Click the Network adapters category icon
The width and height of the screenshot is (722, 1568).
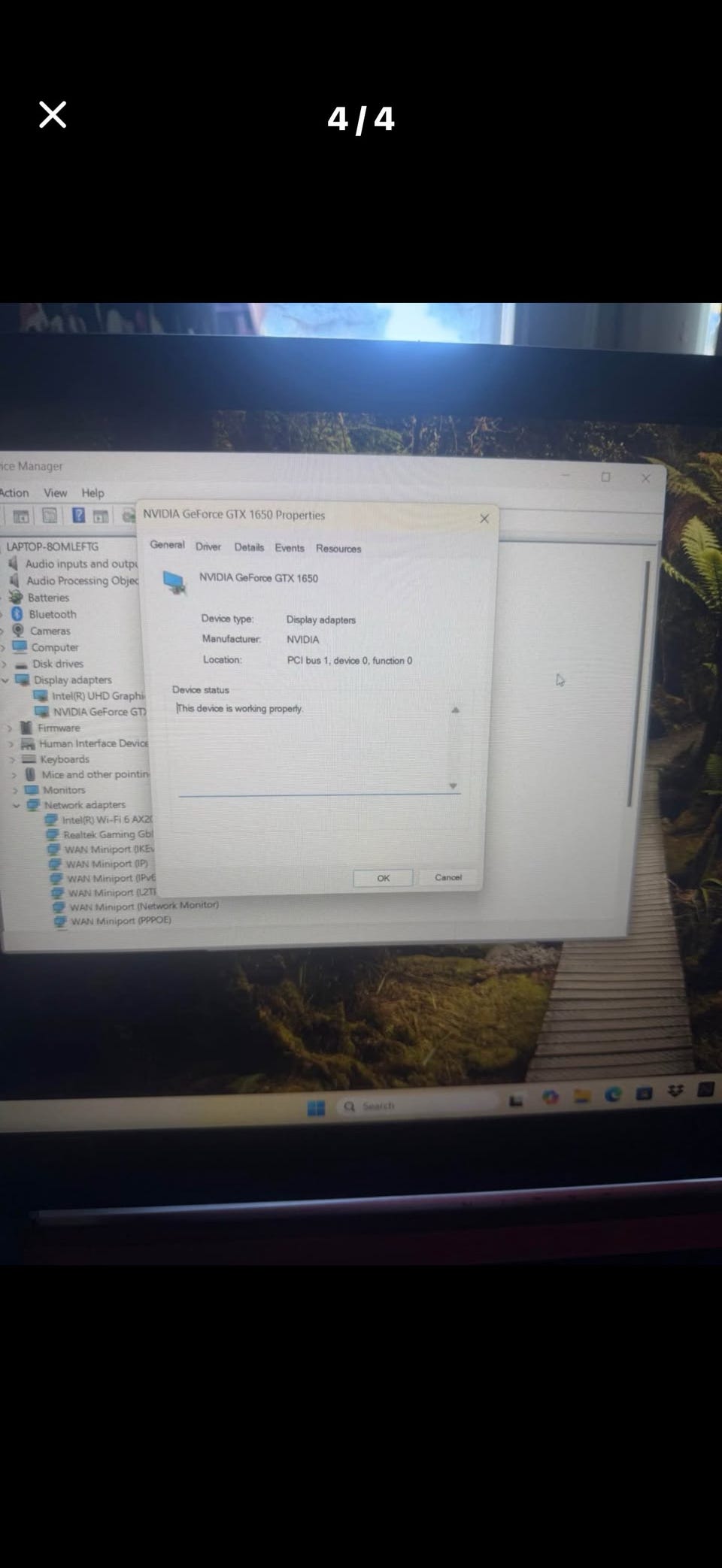33,805
